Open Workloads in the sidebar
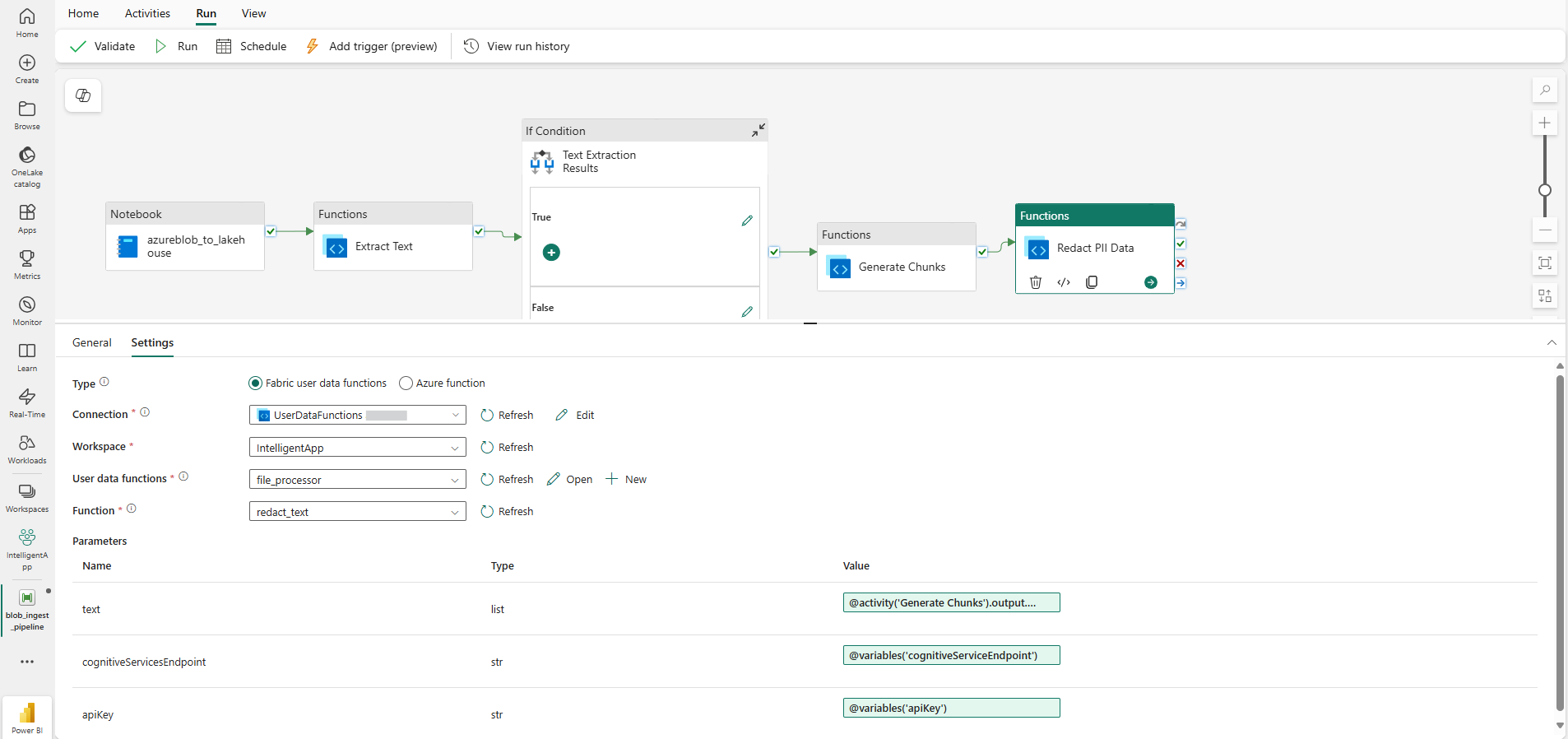1568x739 pixels. coord(27,449)
